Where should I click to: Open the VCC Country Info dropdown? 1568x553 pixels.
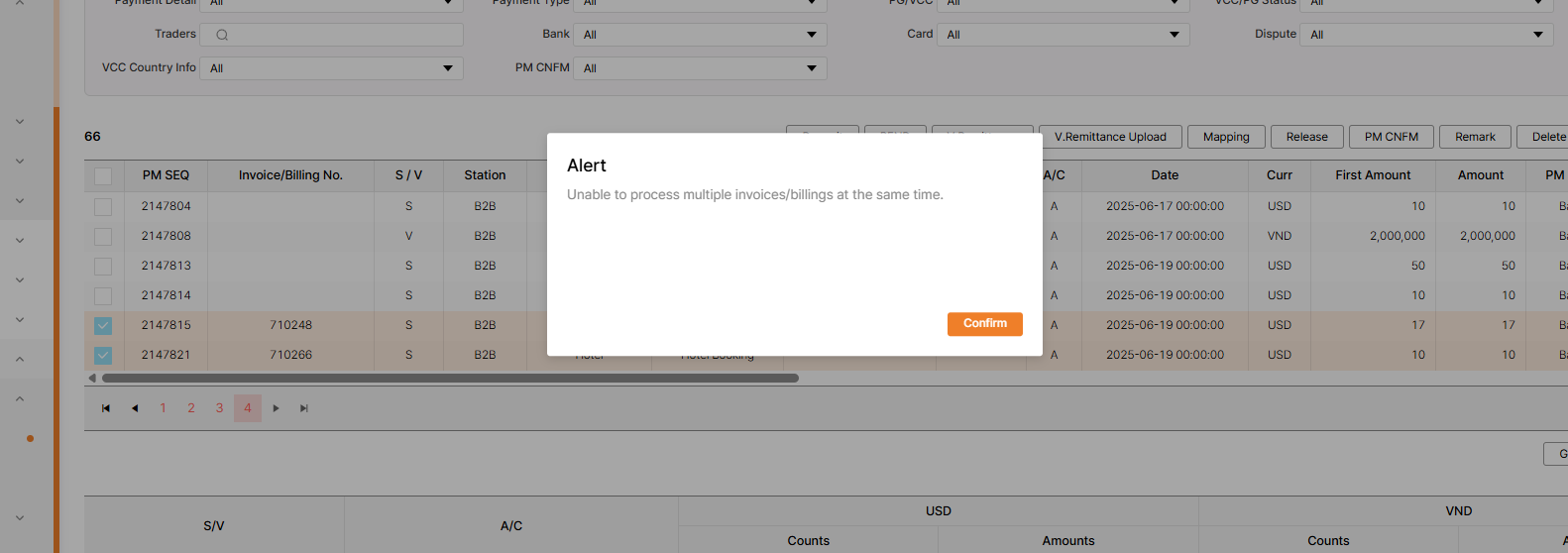pos(331,68)
